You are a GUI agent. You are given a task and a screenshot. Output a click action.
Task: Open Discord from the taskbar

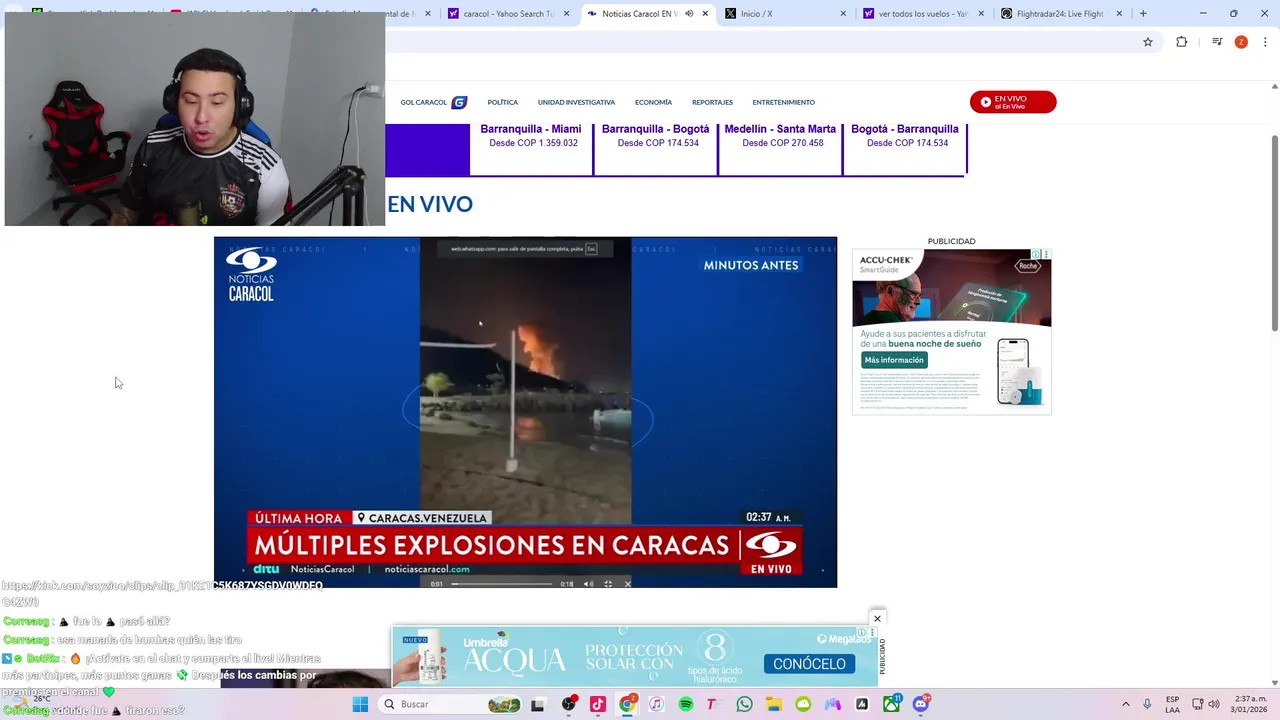point(921,704)
